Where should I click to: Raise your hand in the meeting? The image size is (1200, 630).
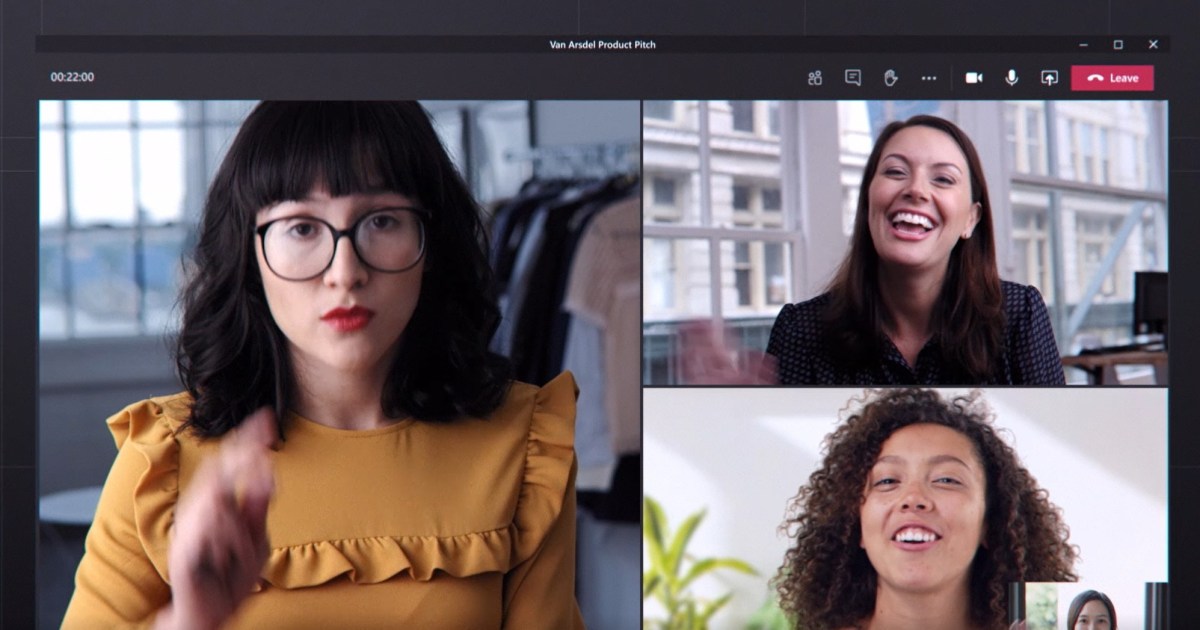pos(891,78)
